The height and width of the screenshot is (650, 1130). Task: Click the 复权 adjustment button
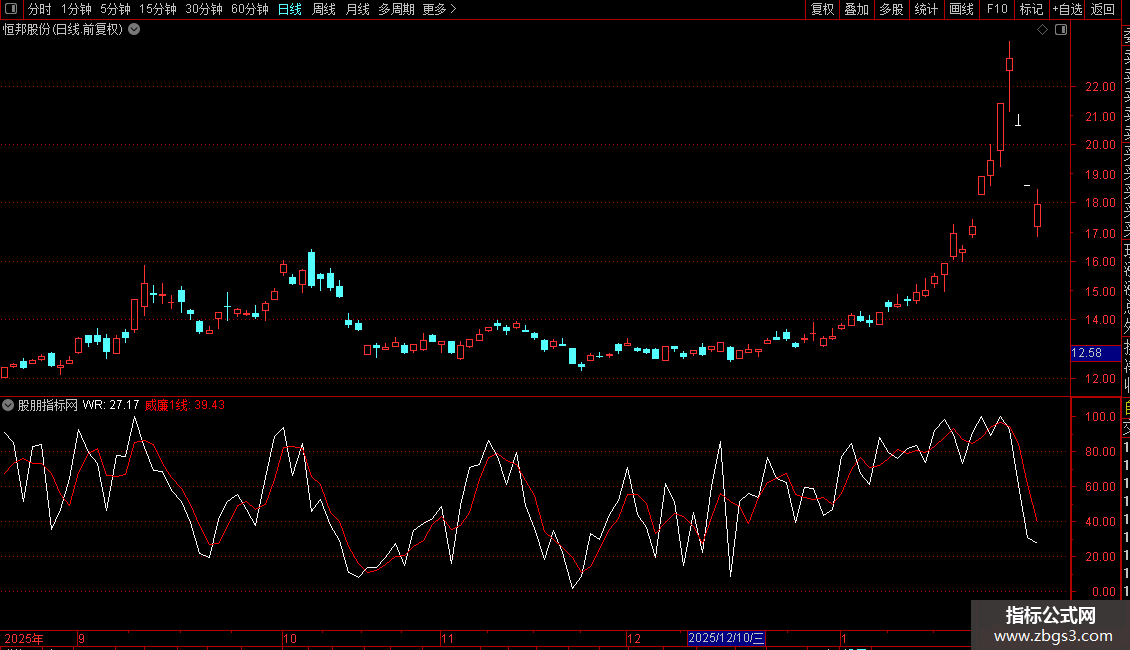(x=822, y=9)
